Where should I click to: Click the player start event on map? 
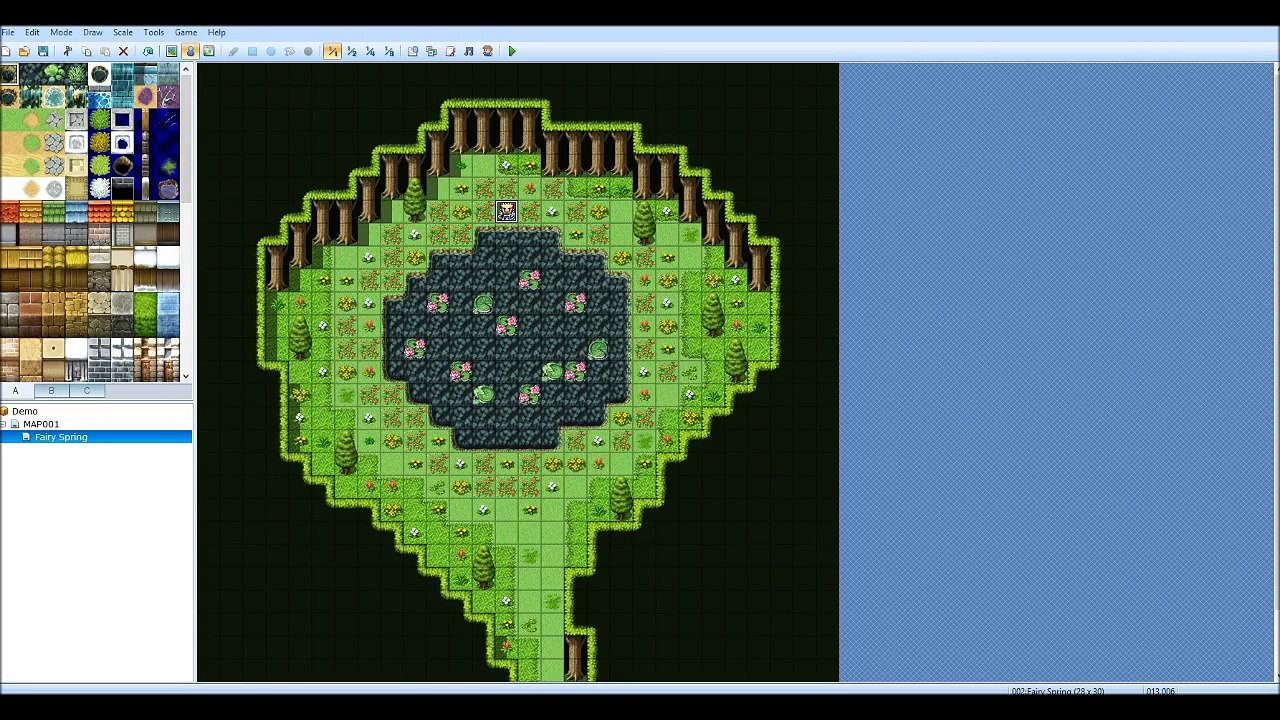(507, 211)
